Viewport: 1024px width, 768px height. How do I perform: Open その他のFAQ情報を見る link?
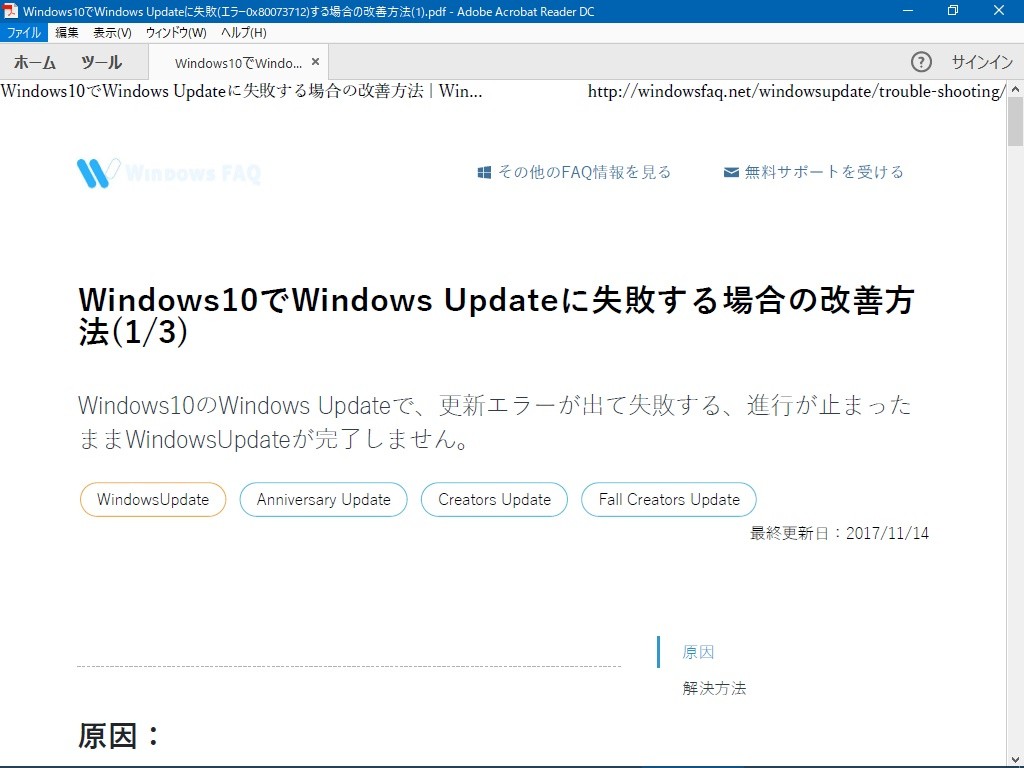click(584, 172)
